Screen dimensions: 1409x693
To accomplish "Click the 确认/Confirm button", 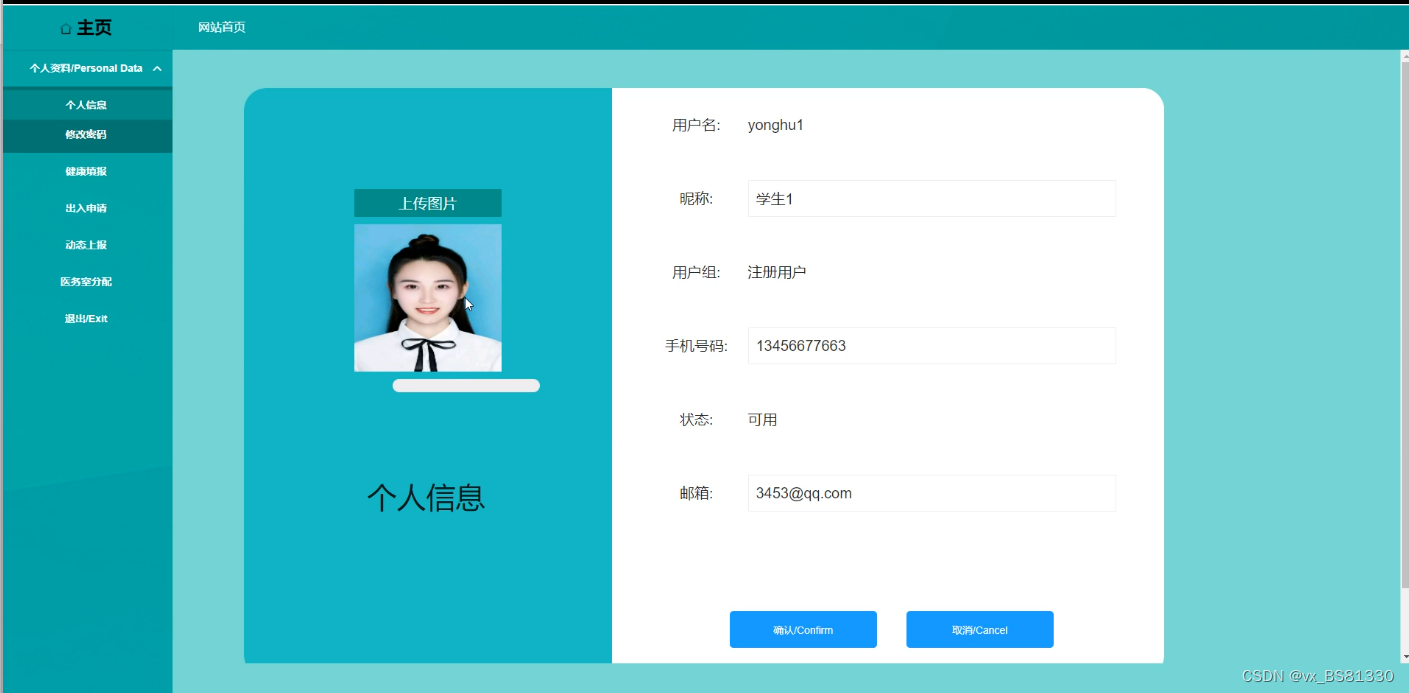I will (803, 630).
